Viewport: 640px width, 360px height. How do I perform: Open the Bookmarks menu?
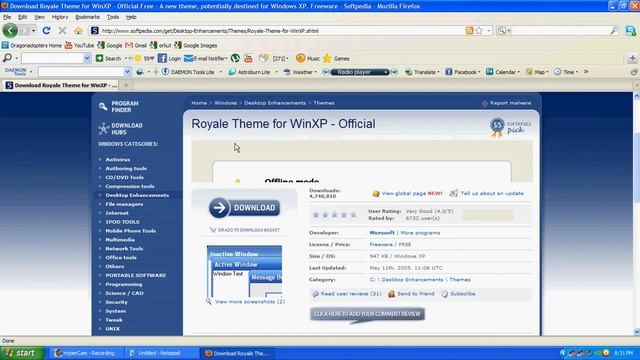tap(87, 17)
